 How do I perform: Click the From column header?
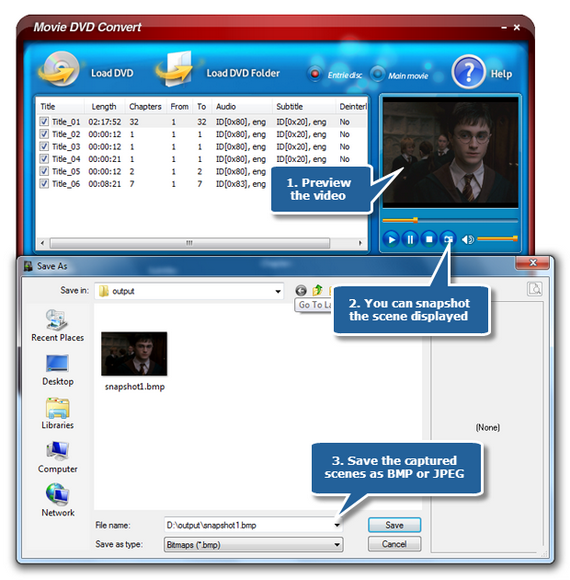[179, 107]
